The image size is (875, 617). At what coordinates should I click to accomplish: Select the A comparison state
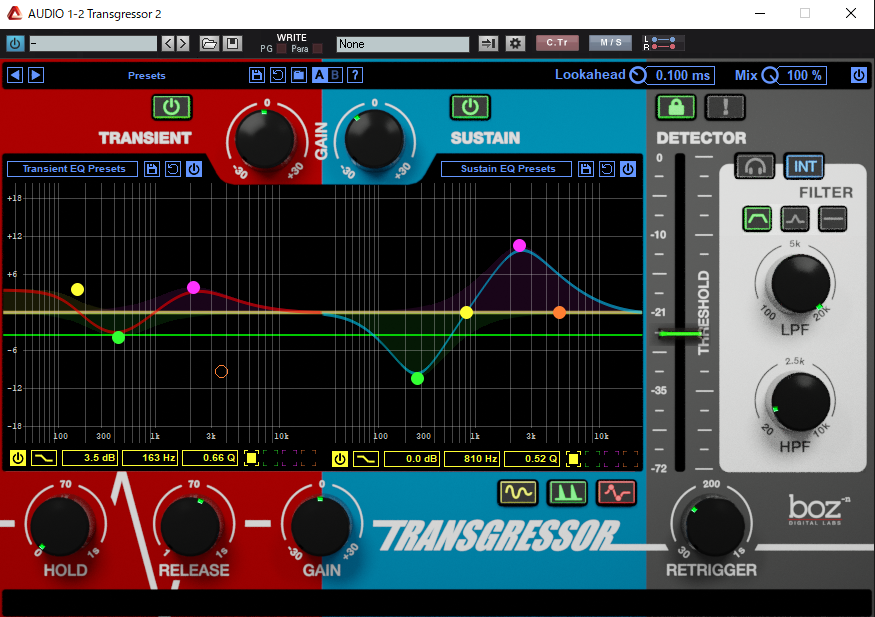tap(320, 75)
